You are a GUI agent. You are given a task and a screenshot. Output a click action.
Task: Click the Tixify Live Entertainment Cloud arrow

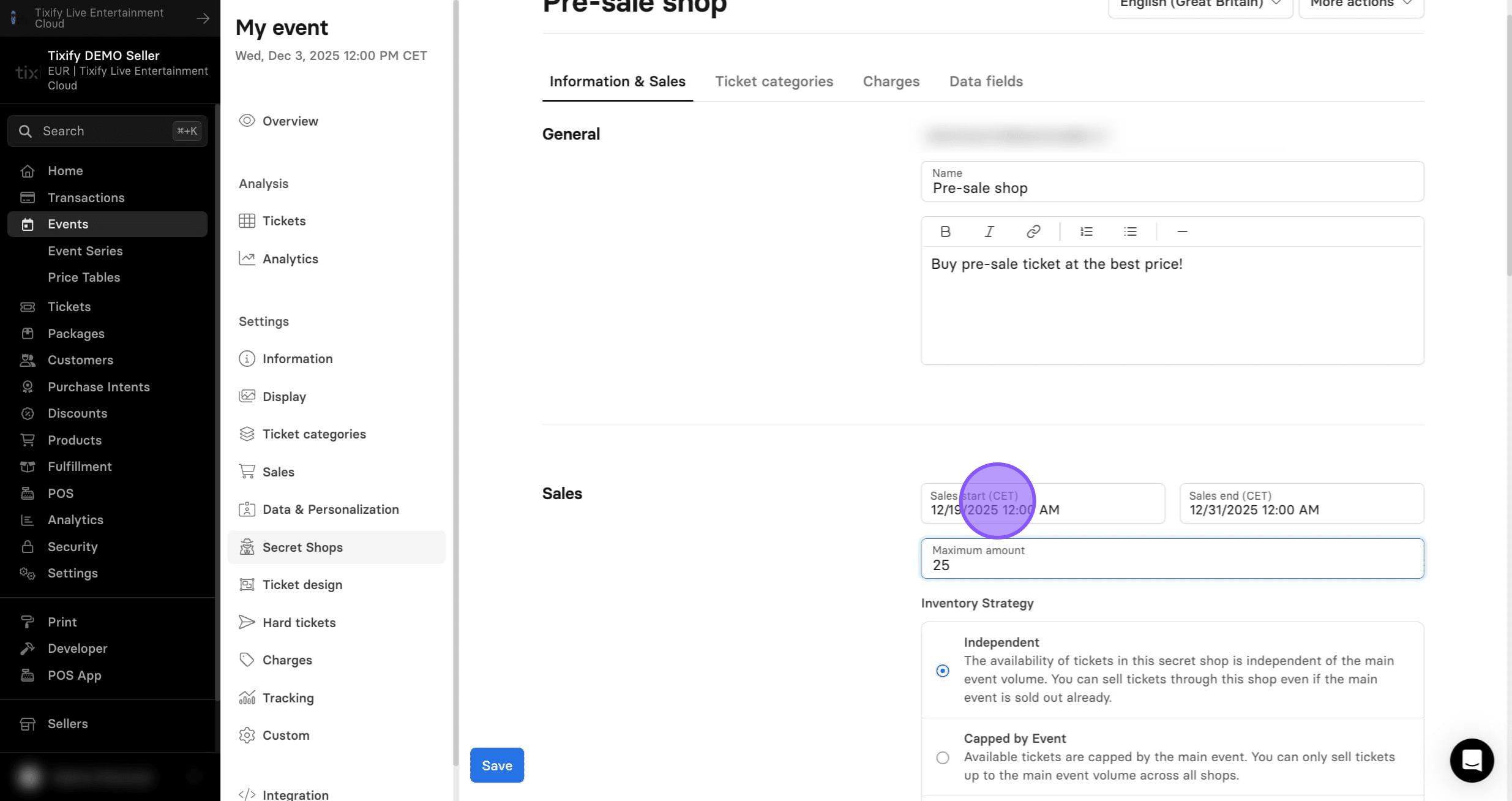pyautogui.click(x=203, y=18)
